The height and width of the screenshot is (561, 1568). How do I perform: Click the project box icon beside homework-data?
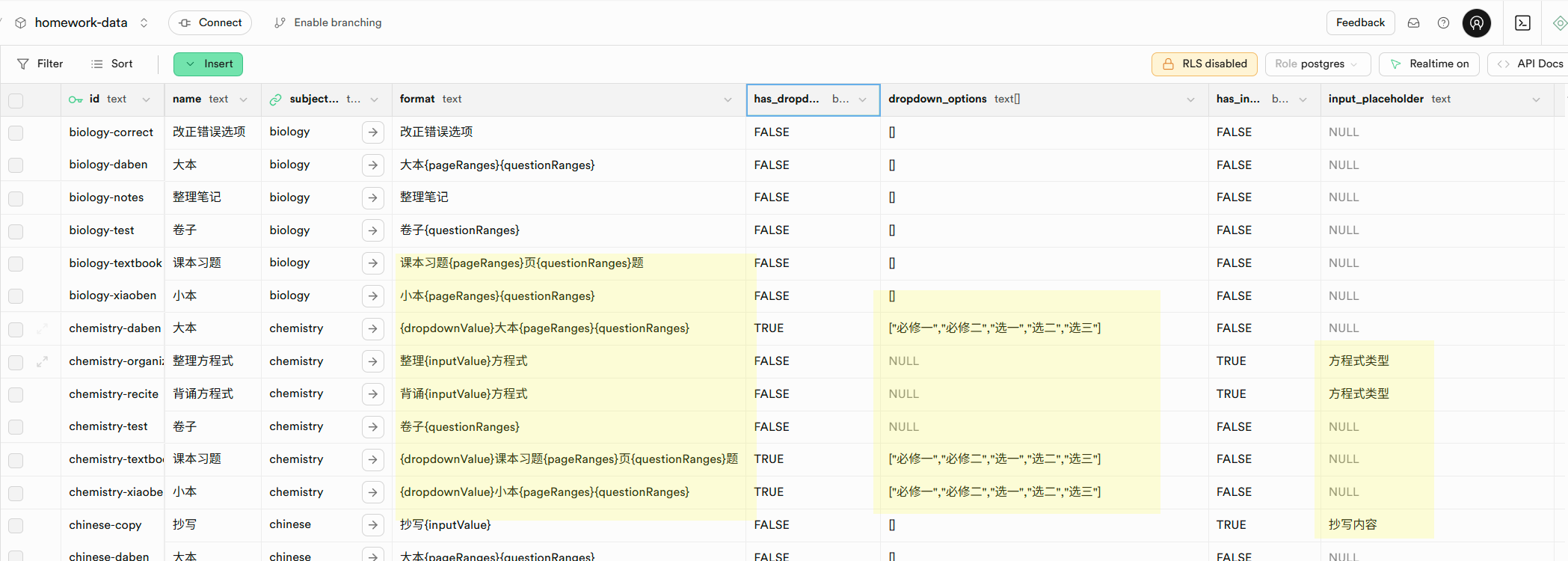21,23
